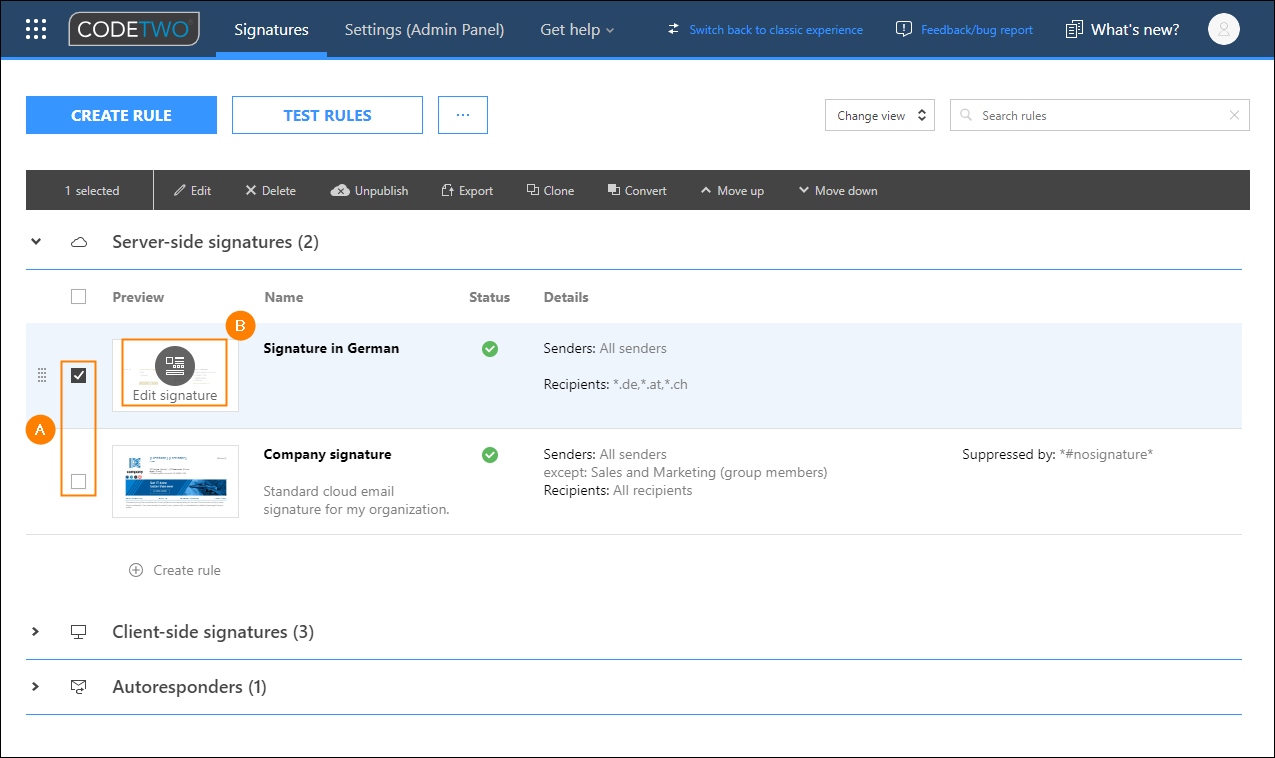Expand the Client-side signatures section

click(x=36, y=631)
